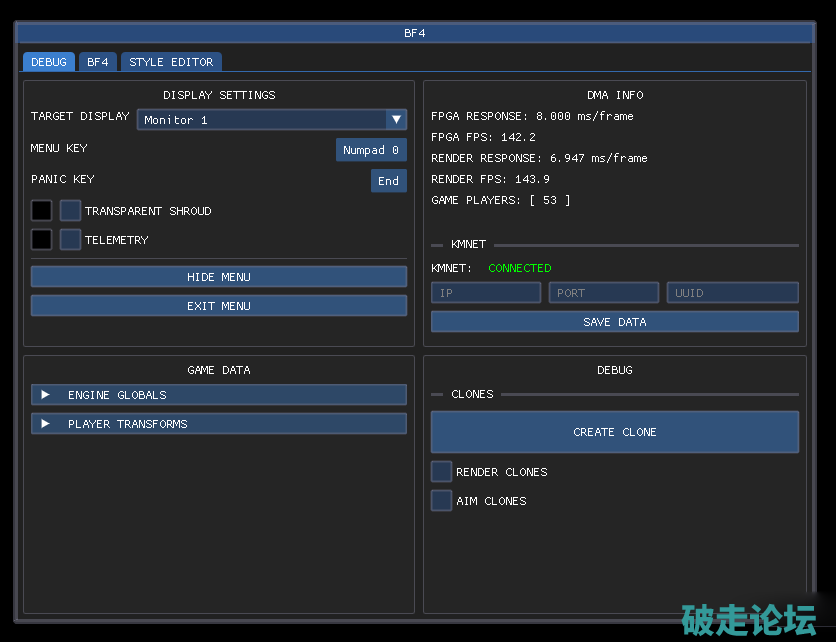Image resolution: width=836 pixels, height=642 pixels.
Task: Click the Save Data button
Action: [614, 322]
